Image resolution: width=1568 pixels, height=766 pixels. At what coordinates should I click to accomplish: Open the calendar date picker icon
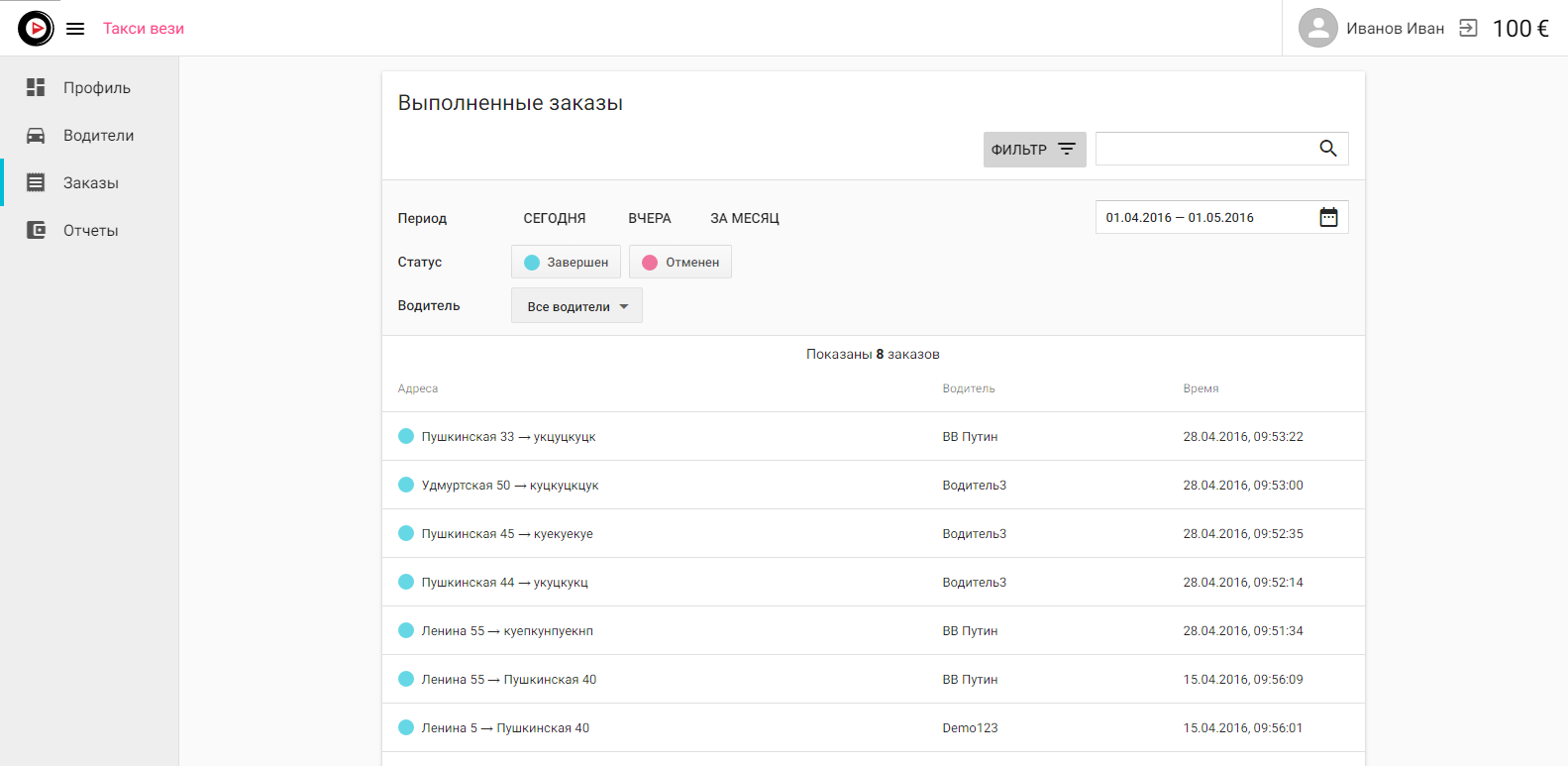(1328, 217)
